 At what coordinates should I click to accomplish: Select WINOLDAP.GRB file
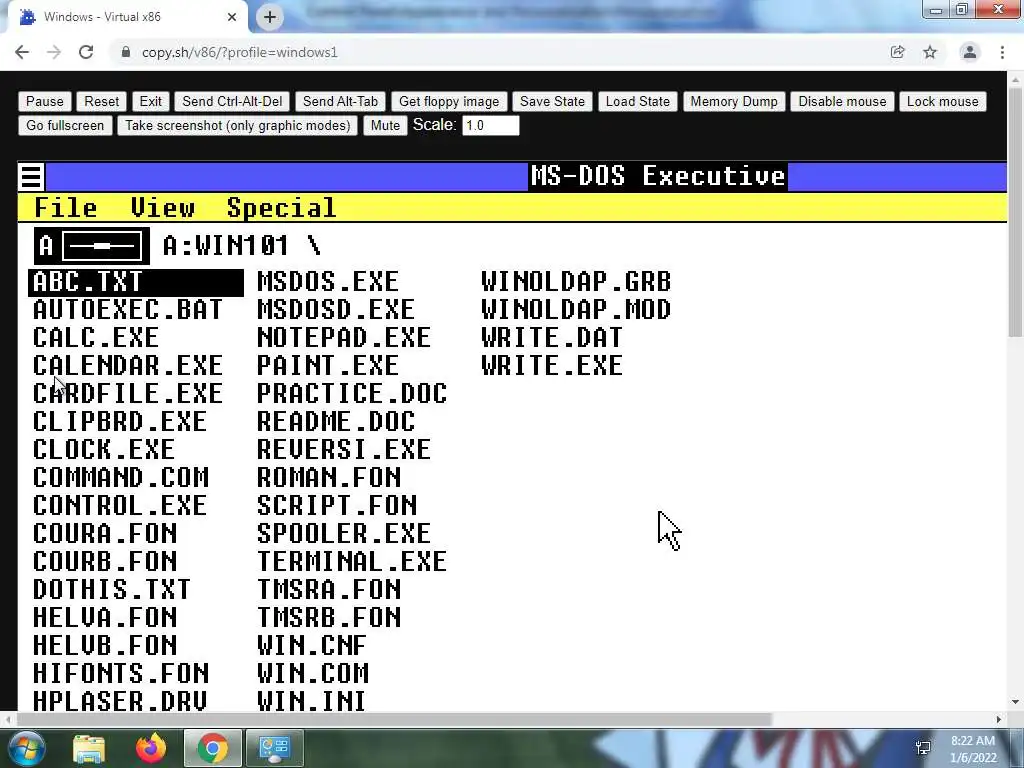point(576,282)
